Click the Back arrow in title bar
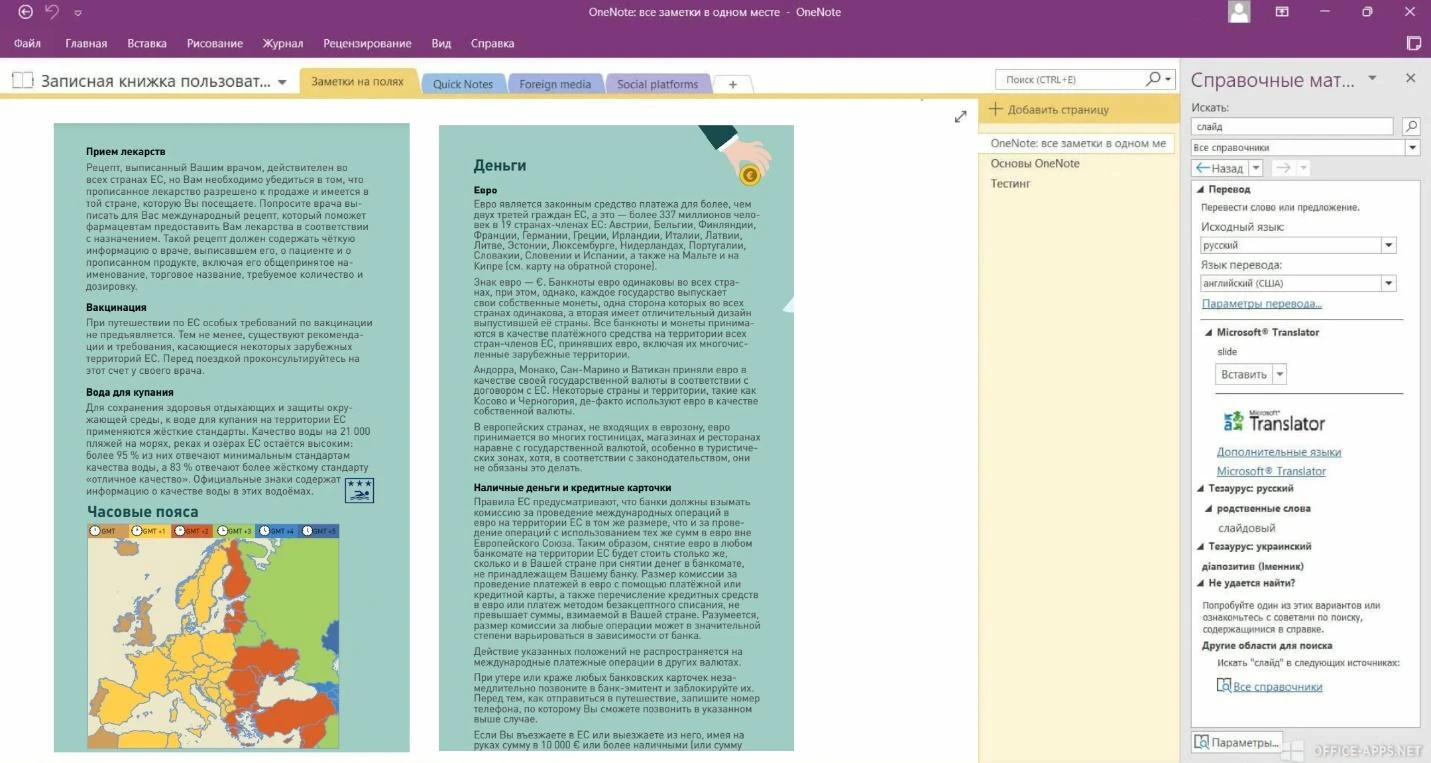Image resolution: width=1431 pixels, height=763 pixels. [x=26, y=12]
